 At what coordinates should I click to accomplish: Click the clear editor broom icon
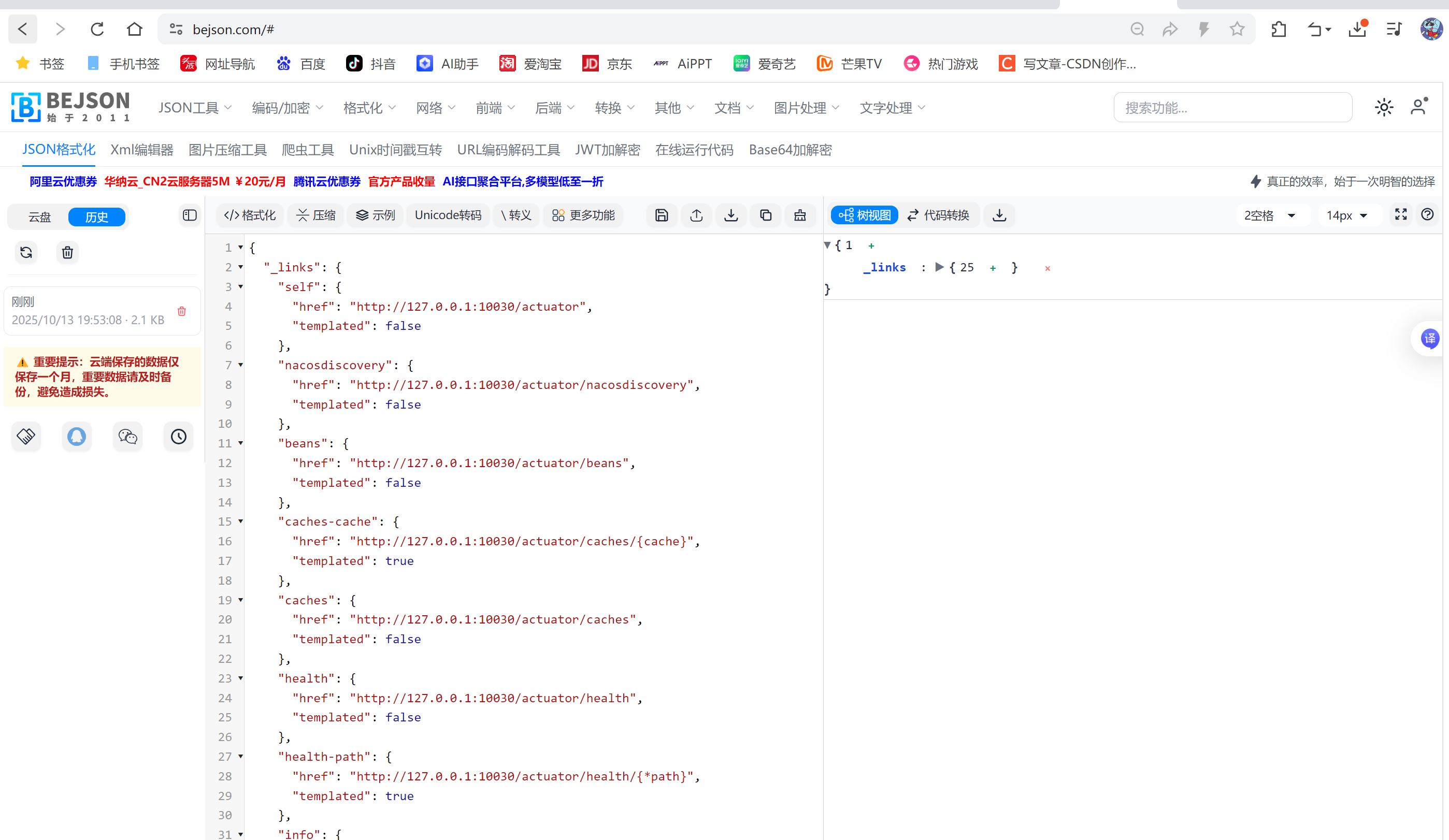pos(800,215)
